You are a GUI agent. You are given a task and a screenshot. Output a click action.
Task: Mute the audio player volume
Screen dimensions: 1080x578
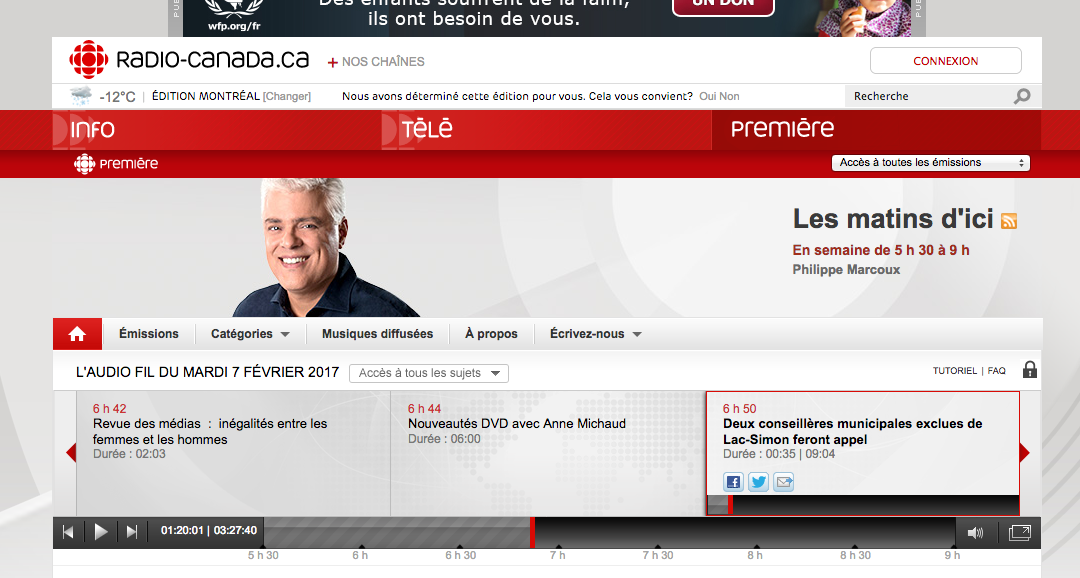coord(975,533)
